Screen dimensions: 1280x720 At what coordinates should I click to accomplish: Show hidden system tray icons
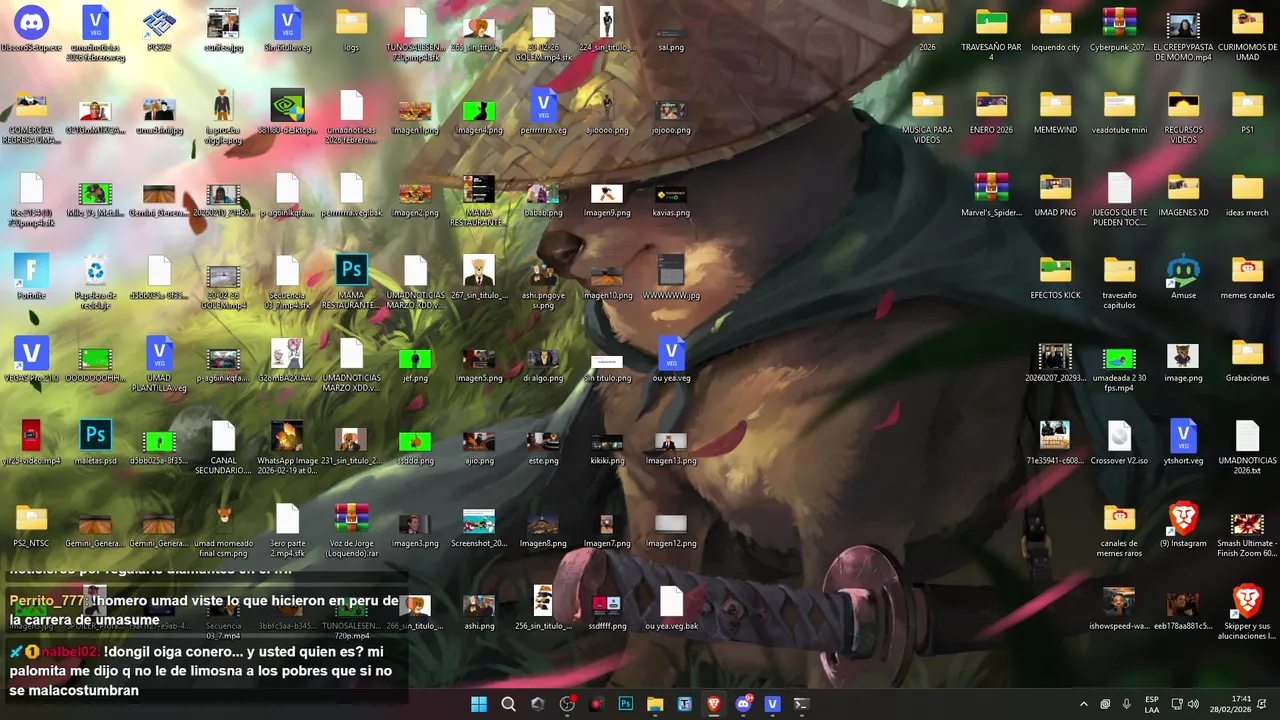[1083, 704]
